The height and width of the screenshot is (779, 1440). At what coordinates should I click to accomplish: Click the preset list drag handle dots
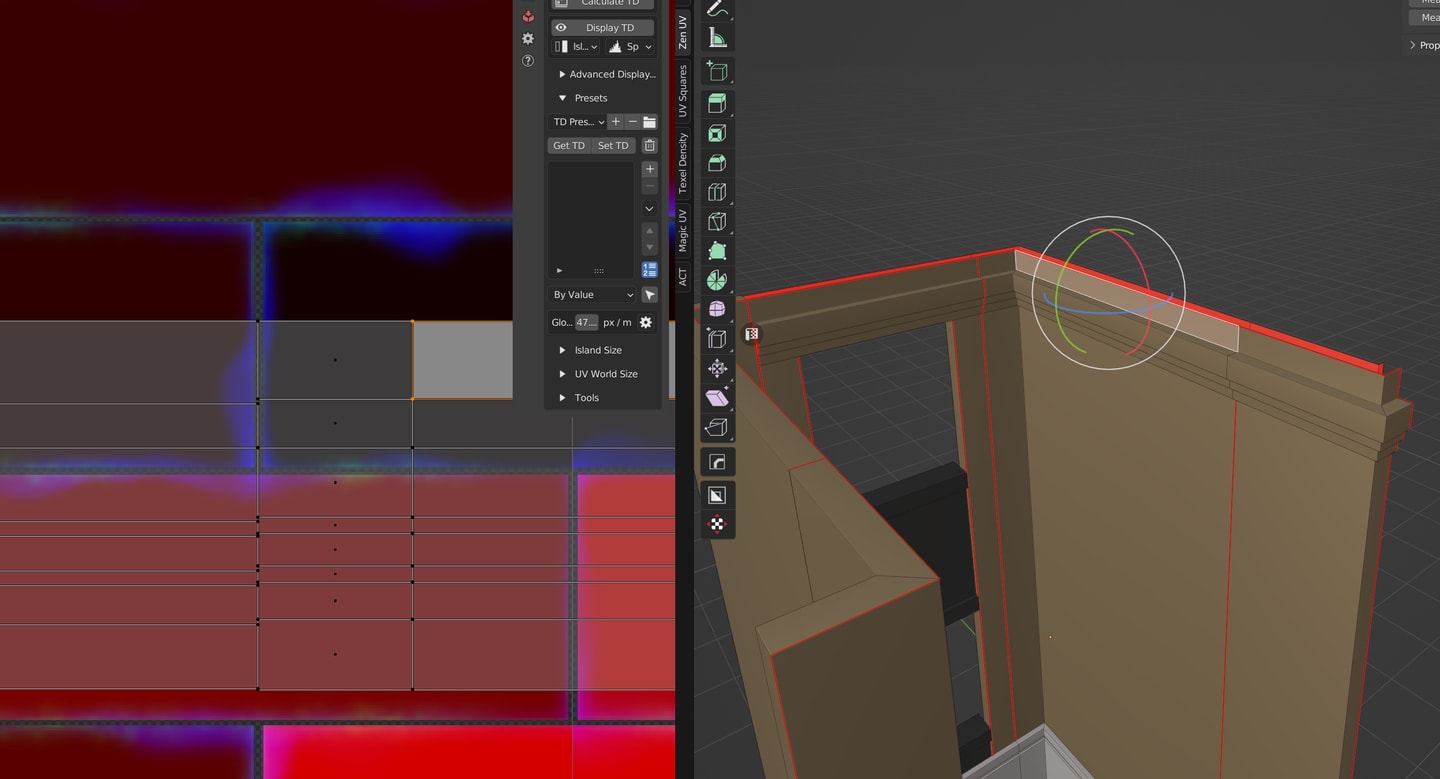coord(599,271)
